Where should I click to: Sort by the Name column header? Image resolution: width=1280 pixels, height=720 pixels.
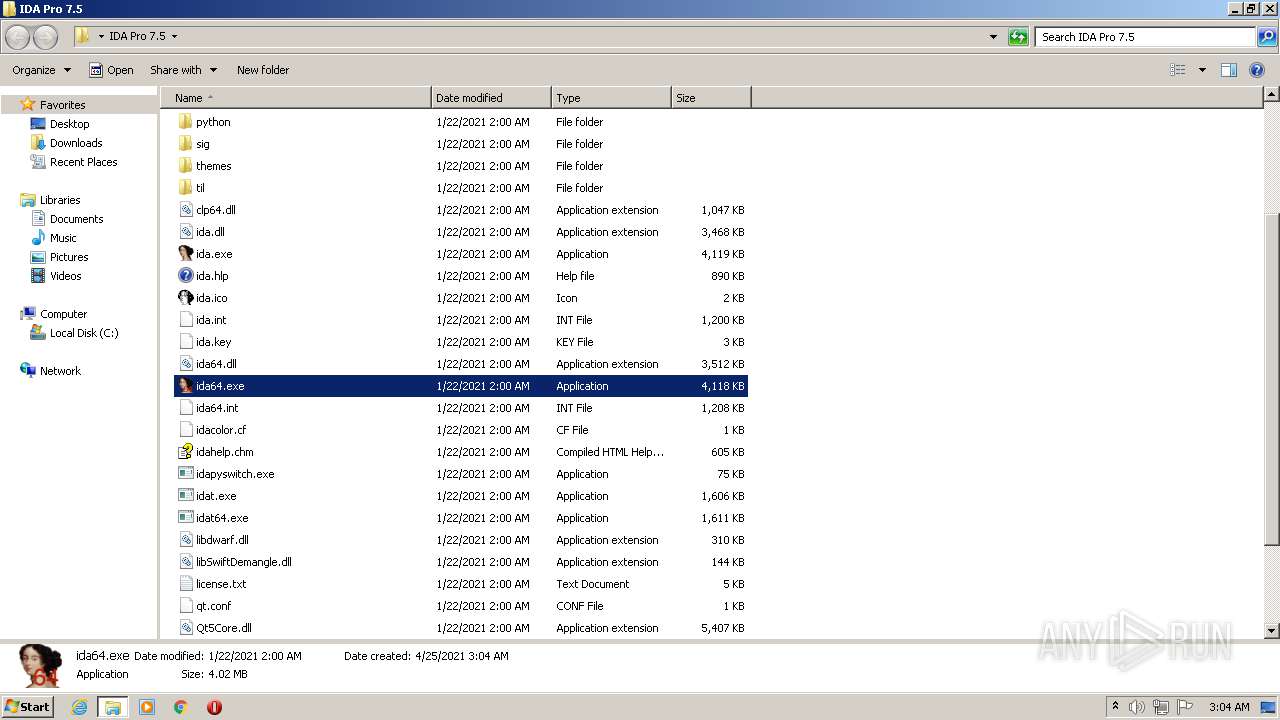point(296,98)
